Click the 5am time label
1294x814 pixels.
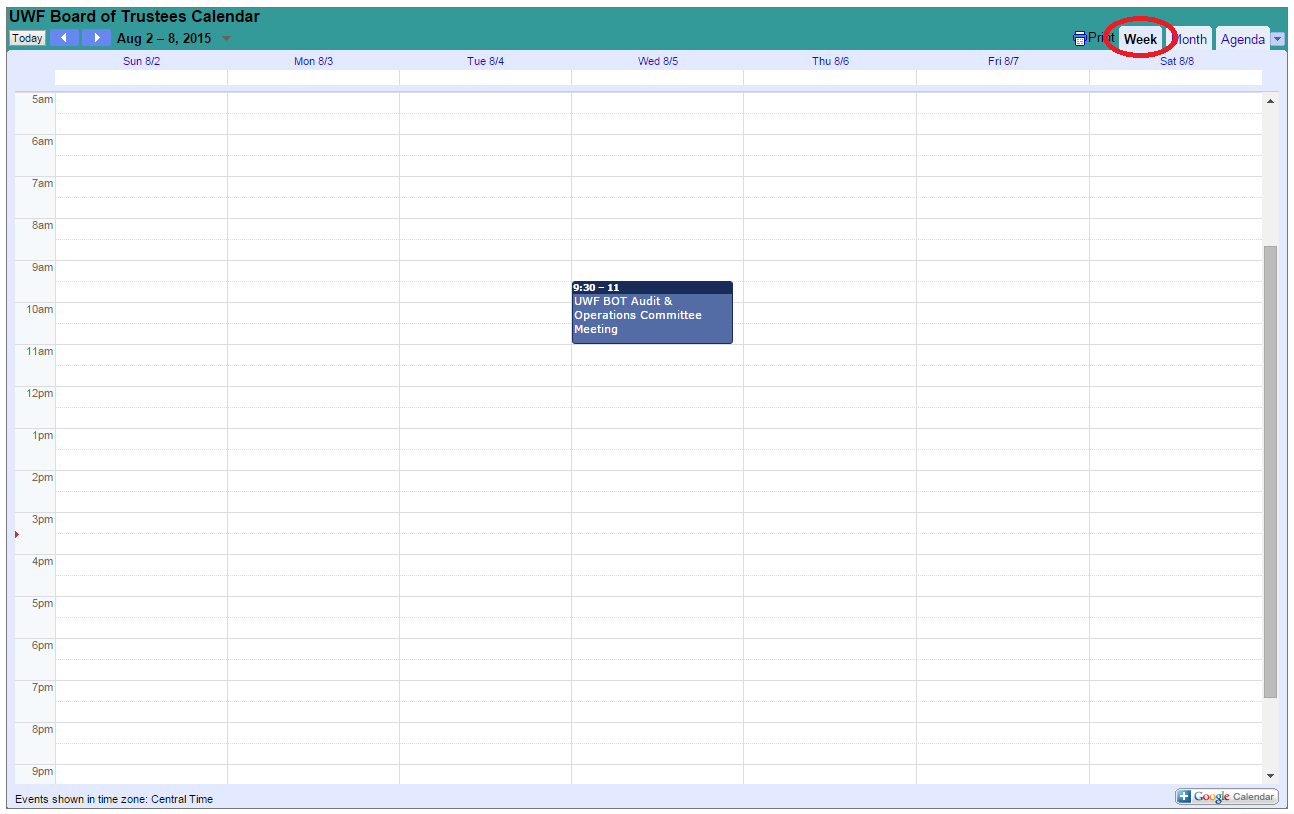pyautogui.click(x=43, y=99)
